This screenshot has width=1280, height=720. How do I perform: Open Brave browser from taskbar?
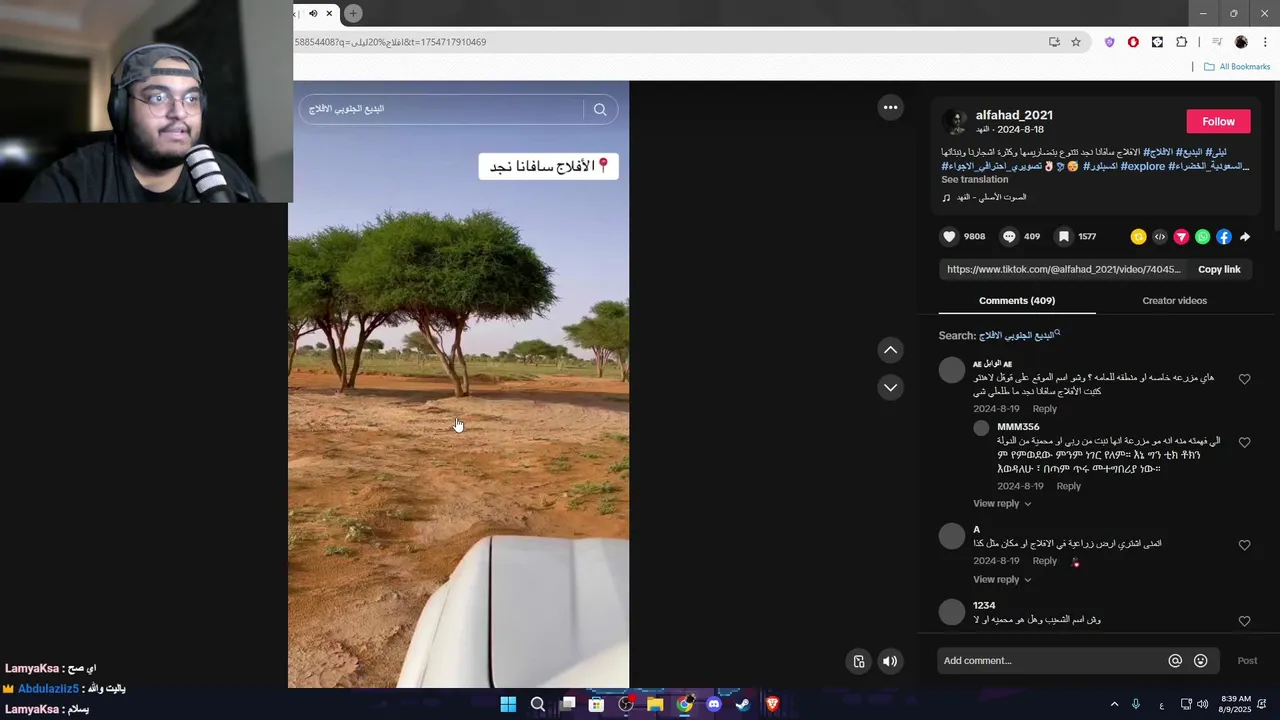click(772, 704)
